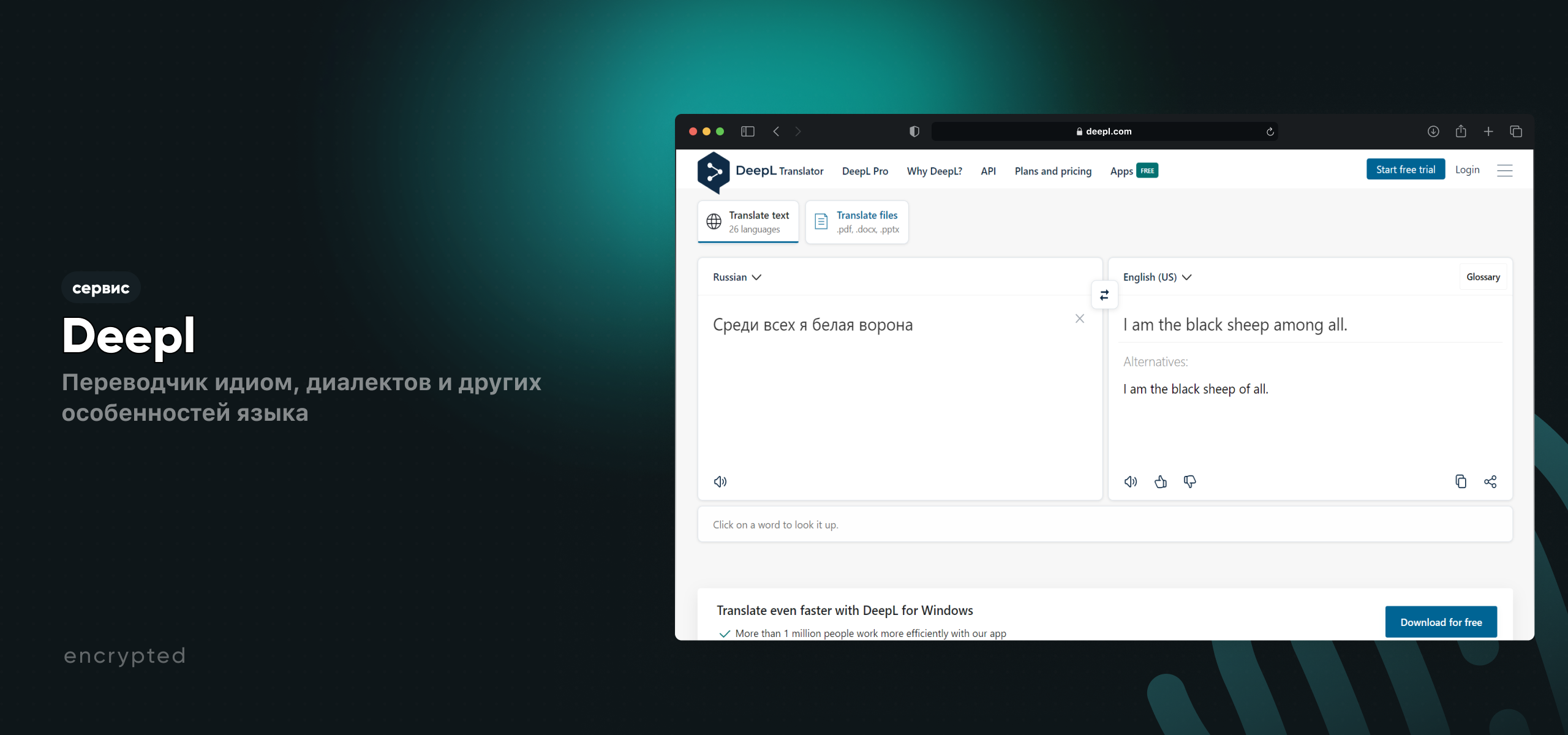Screen dimensions: 1568x735
Task: Share the translation
Action: pyautogui.click(x=1490, y=481)
